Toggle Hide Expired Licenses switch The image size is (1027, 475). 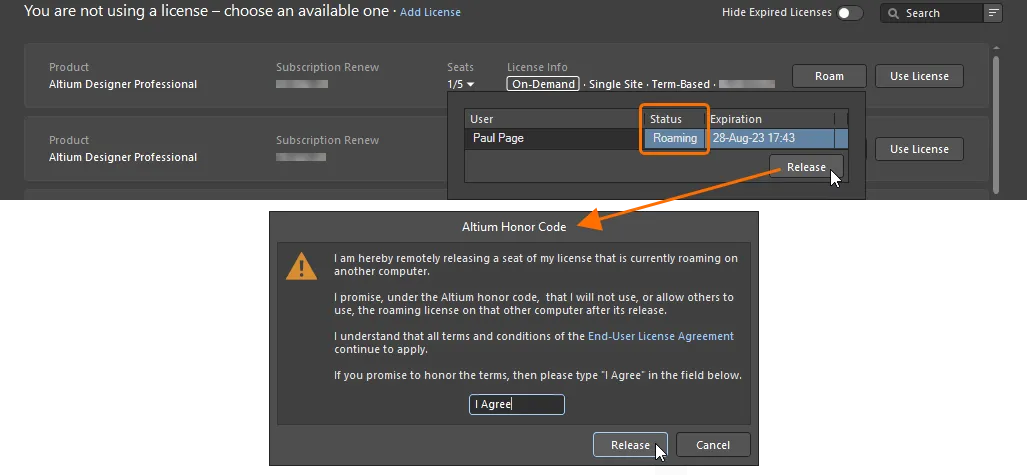(850, 13)
